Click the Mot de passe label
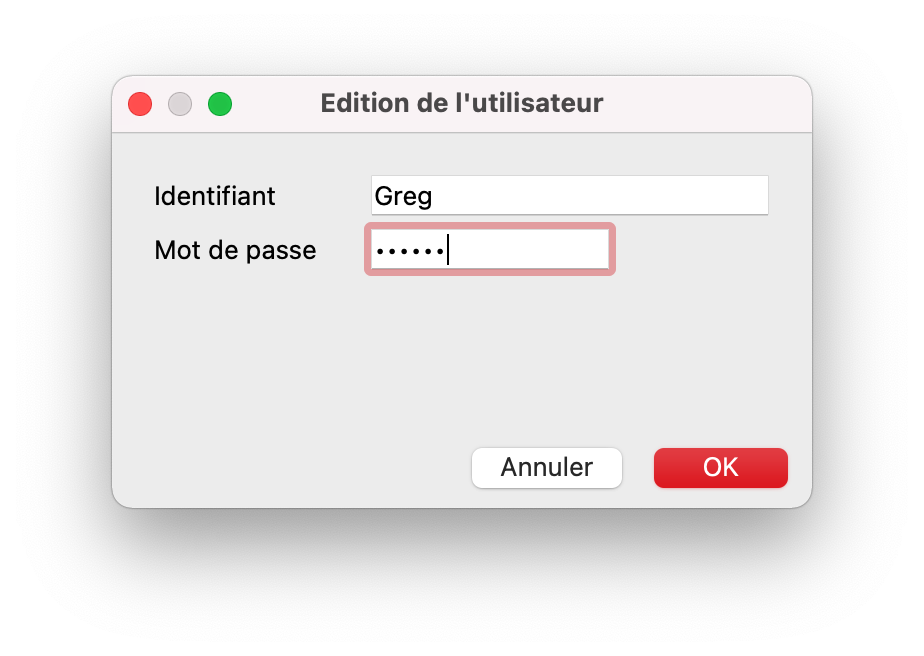The image size is (924, 656). (x=235, y=250)
